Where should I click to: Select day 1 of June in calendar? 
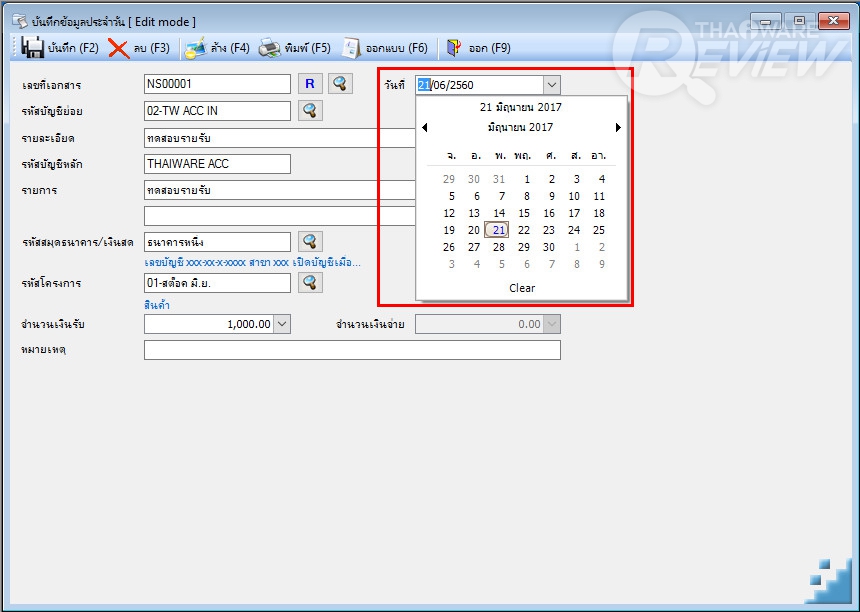coord(527,179)
